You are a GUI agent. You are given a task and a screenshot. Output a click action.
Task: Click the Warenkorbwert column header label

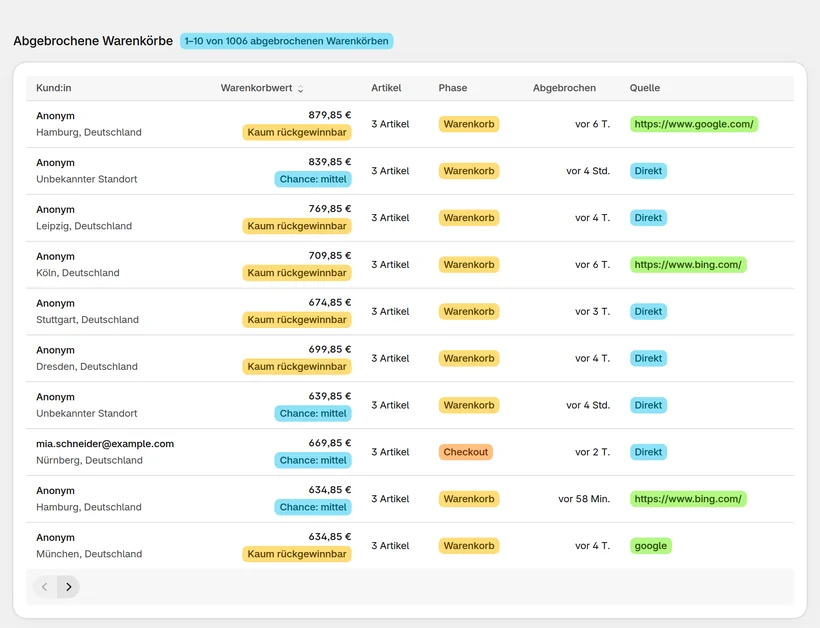point(256,88)
